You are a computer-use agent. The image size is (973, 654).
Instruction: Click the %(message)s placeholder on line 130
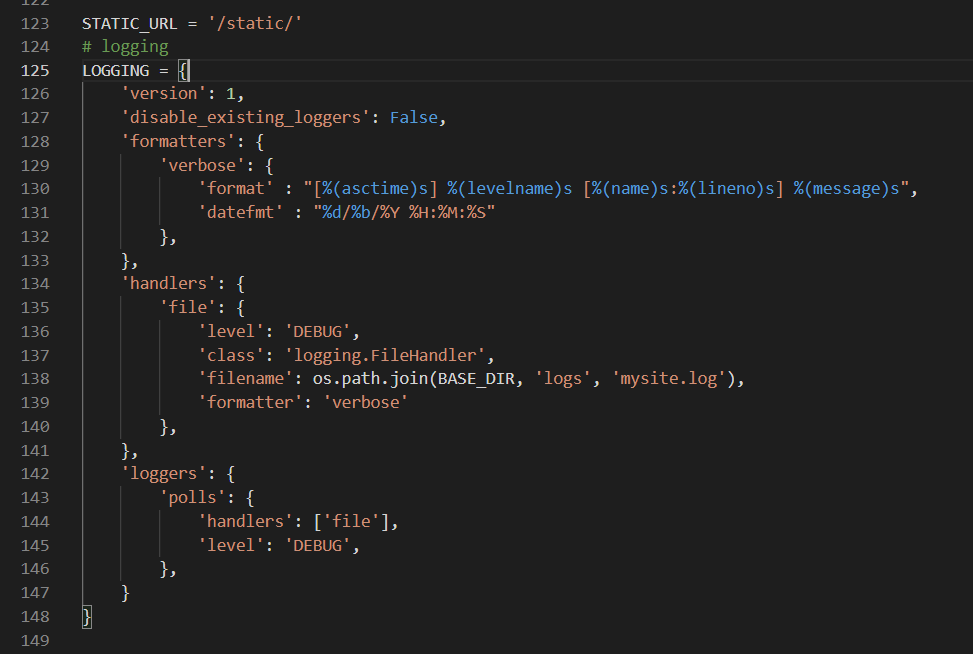pyautogui.click(x=846, y=189)
